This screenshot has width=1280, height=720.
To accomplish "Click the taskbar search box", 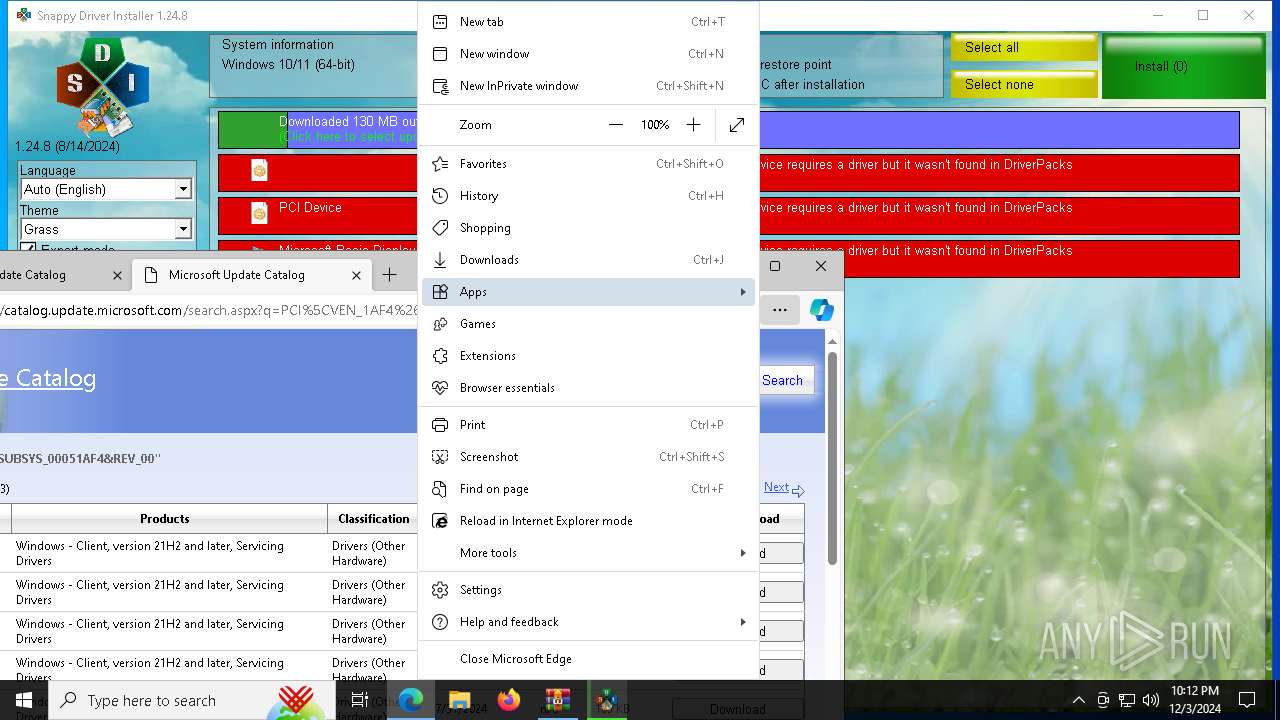I will click(192, 700).
